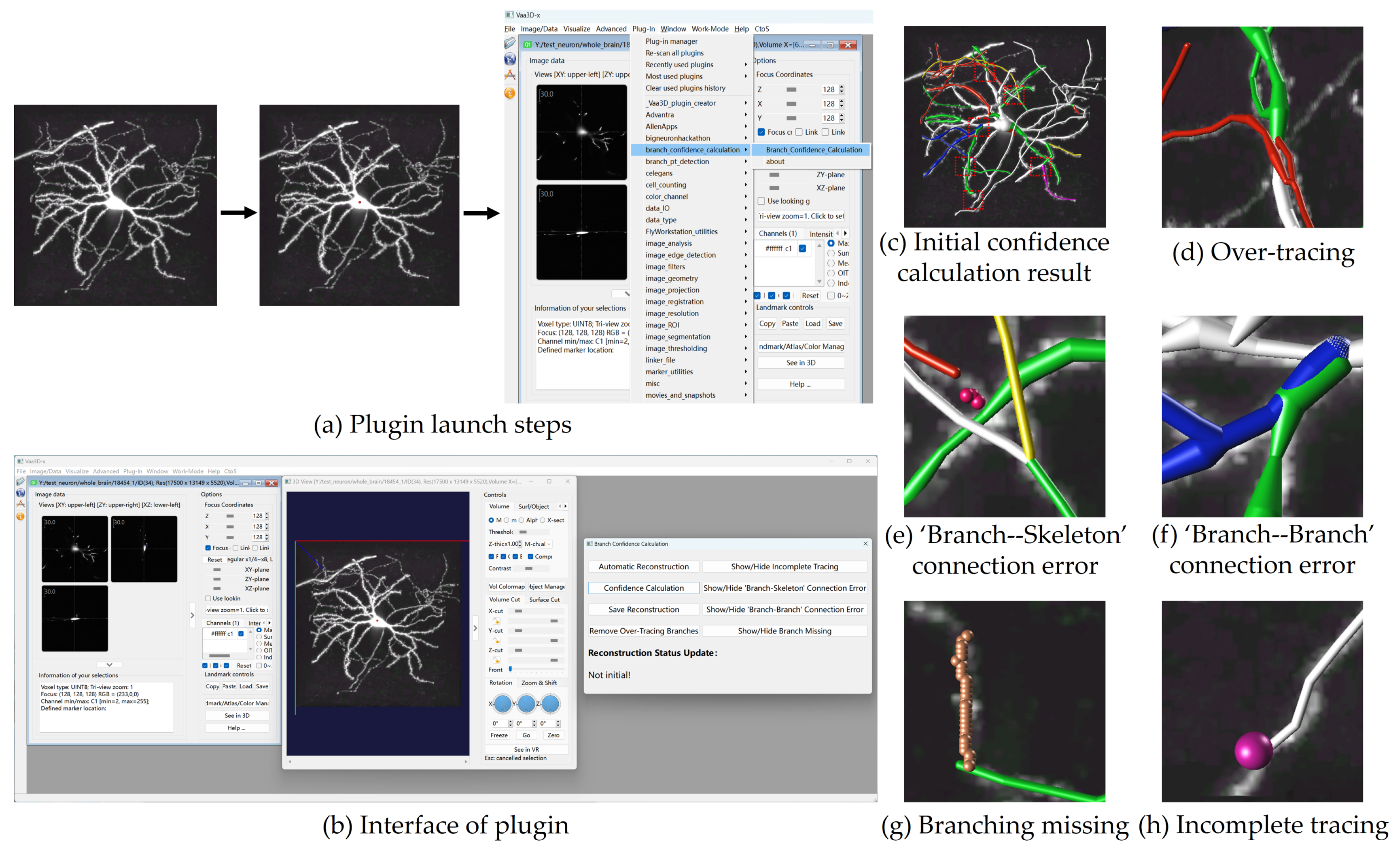1400x856 pixels.
Task: Enable 'Use lookin' checkbox in panel (b)
Action: [208, 598]
